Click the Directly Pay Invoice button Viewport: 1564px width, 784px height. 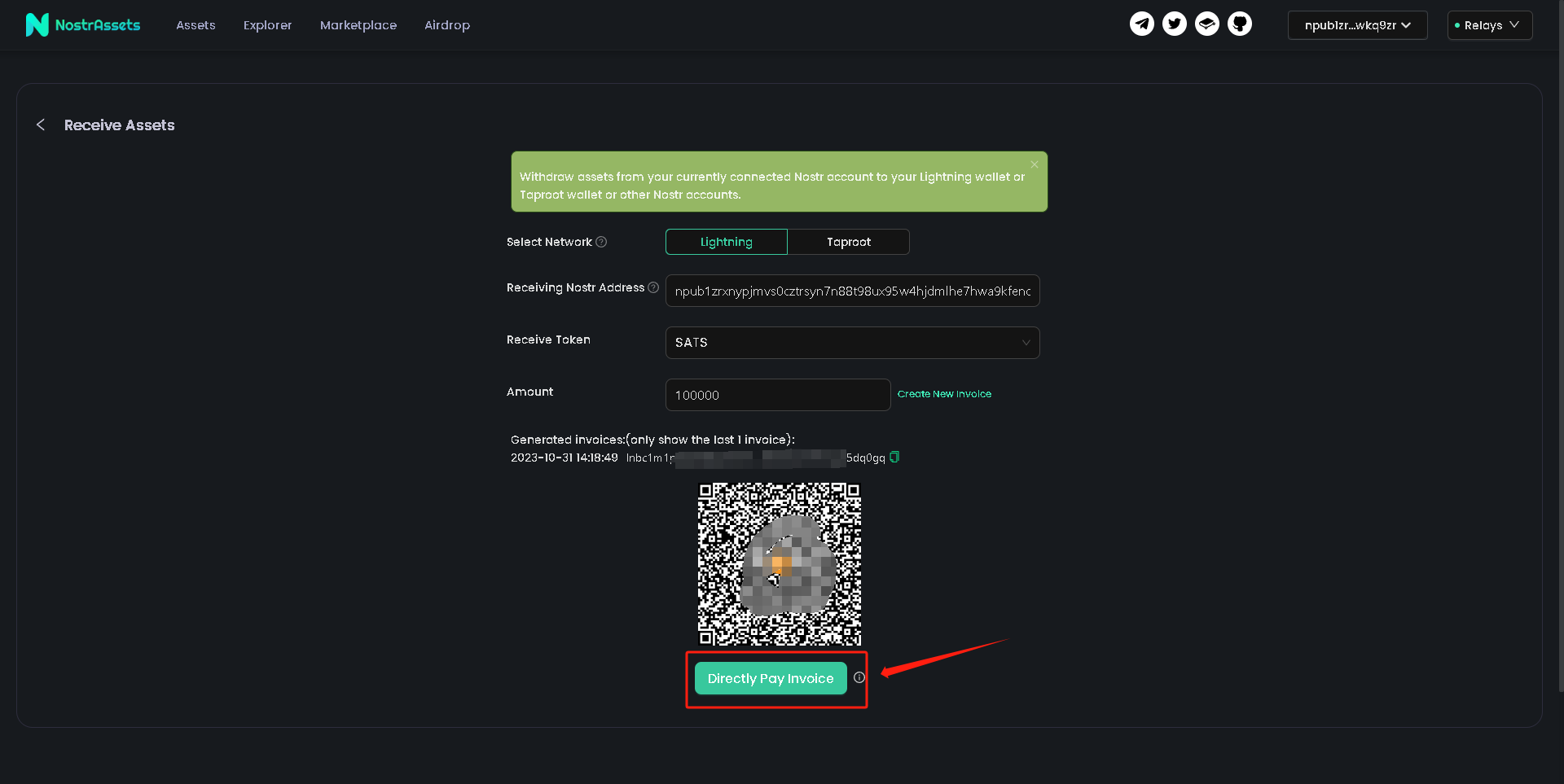771,678
